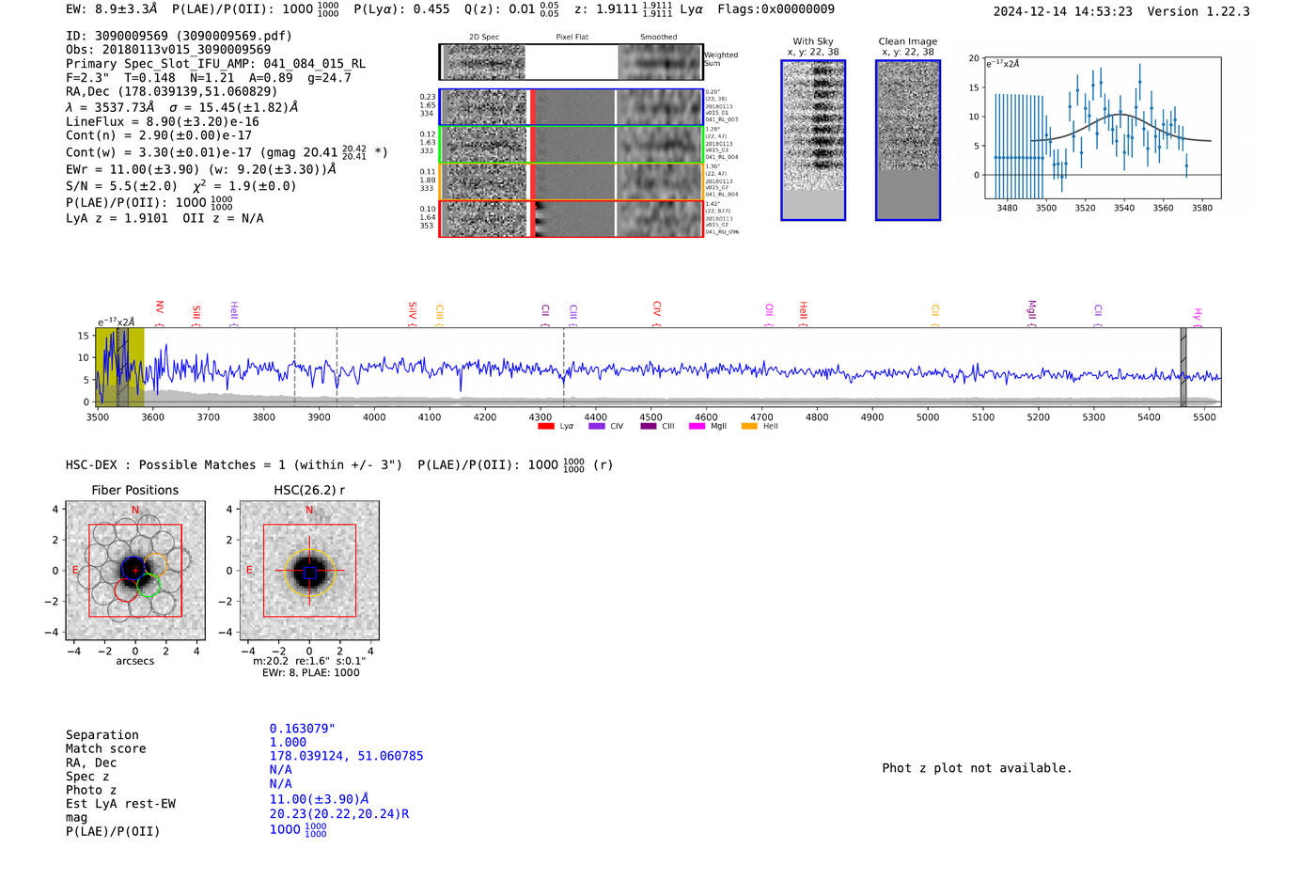Open the Clean Image cutout
The image size is (1316, 896).
[908, 140]
